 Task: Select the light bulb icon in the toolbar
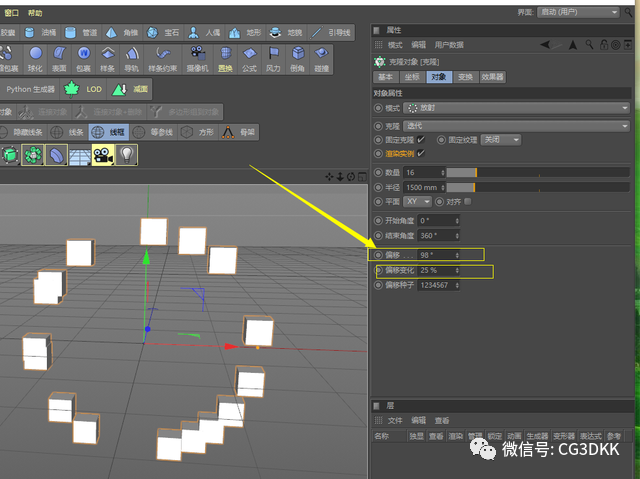(x=127, y=155)
